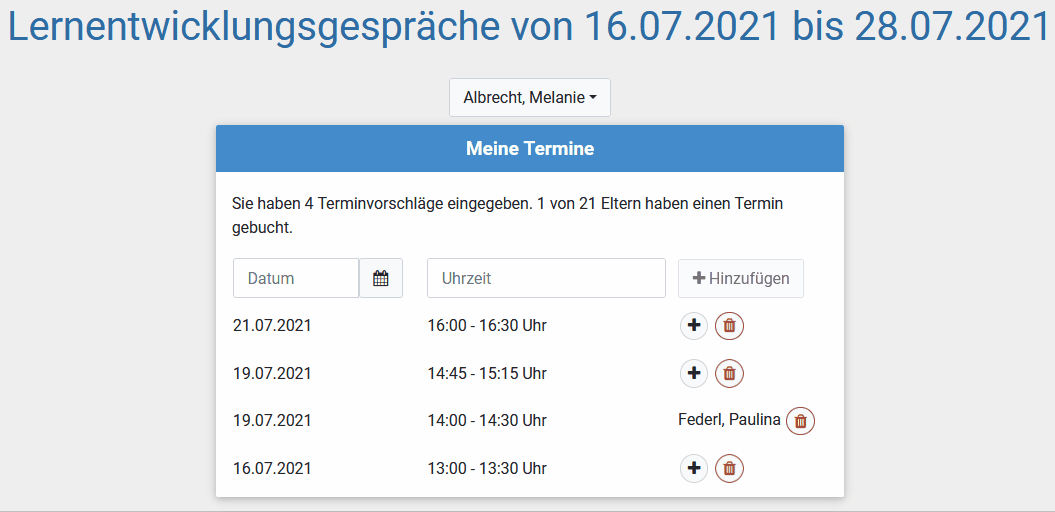
Task: Focus the Datum input field
Action: coord(296,278)
